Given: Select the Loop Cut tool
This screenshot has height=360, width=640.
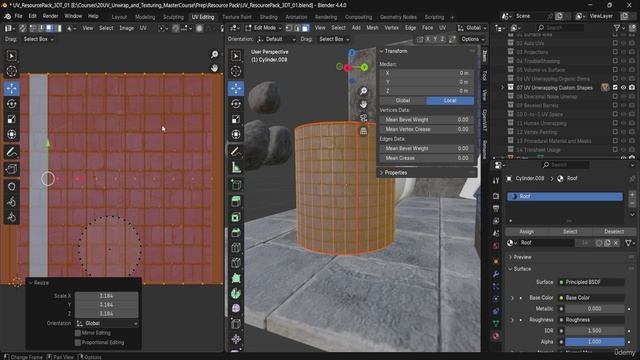Looking at the screenshot, I should tap(236, 247).
